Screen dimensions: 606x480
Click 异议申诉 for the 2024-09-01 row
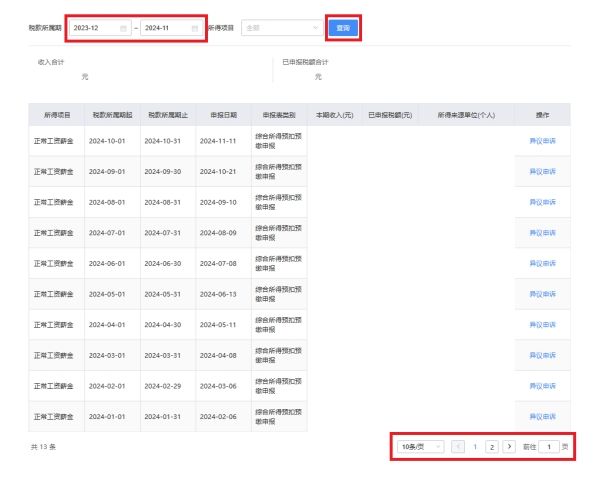point(542,171)
